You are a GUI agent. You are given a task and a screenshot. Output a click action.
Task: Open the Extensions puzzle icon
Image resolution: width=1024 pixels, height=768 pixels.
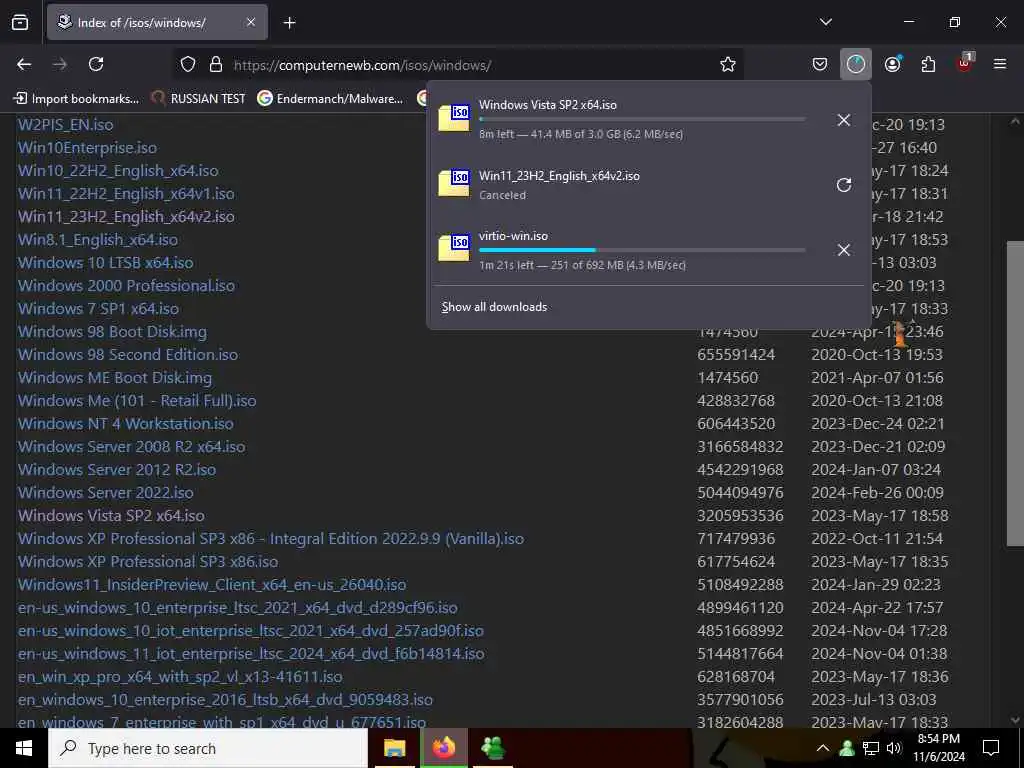[928, 64]
